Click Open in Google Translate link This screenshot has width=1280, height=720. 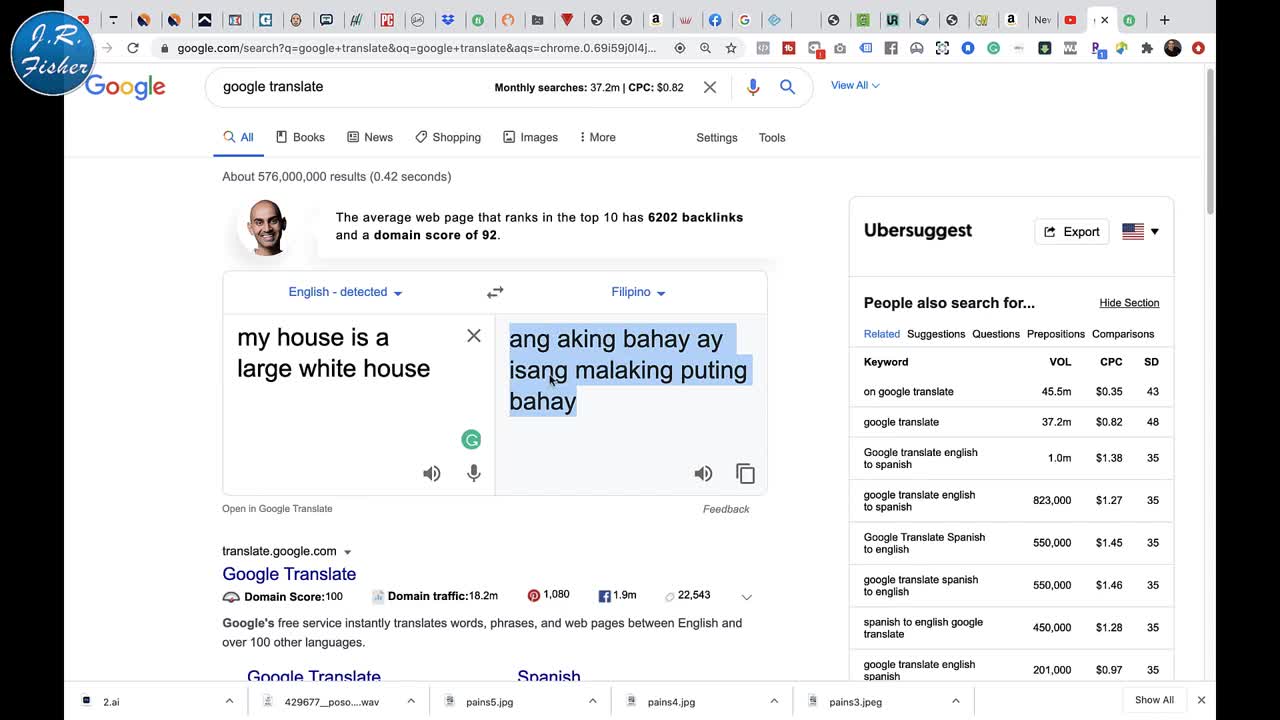(277, 509)
